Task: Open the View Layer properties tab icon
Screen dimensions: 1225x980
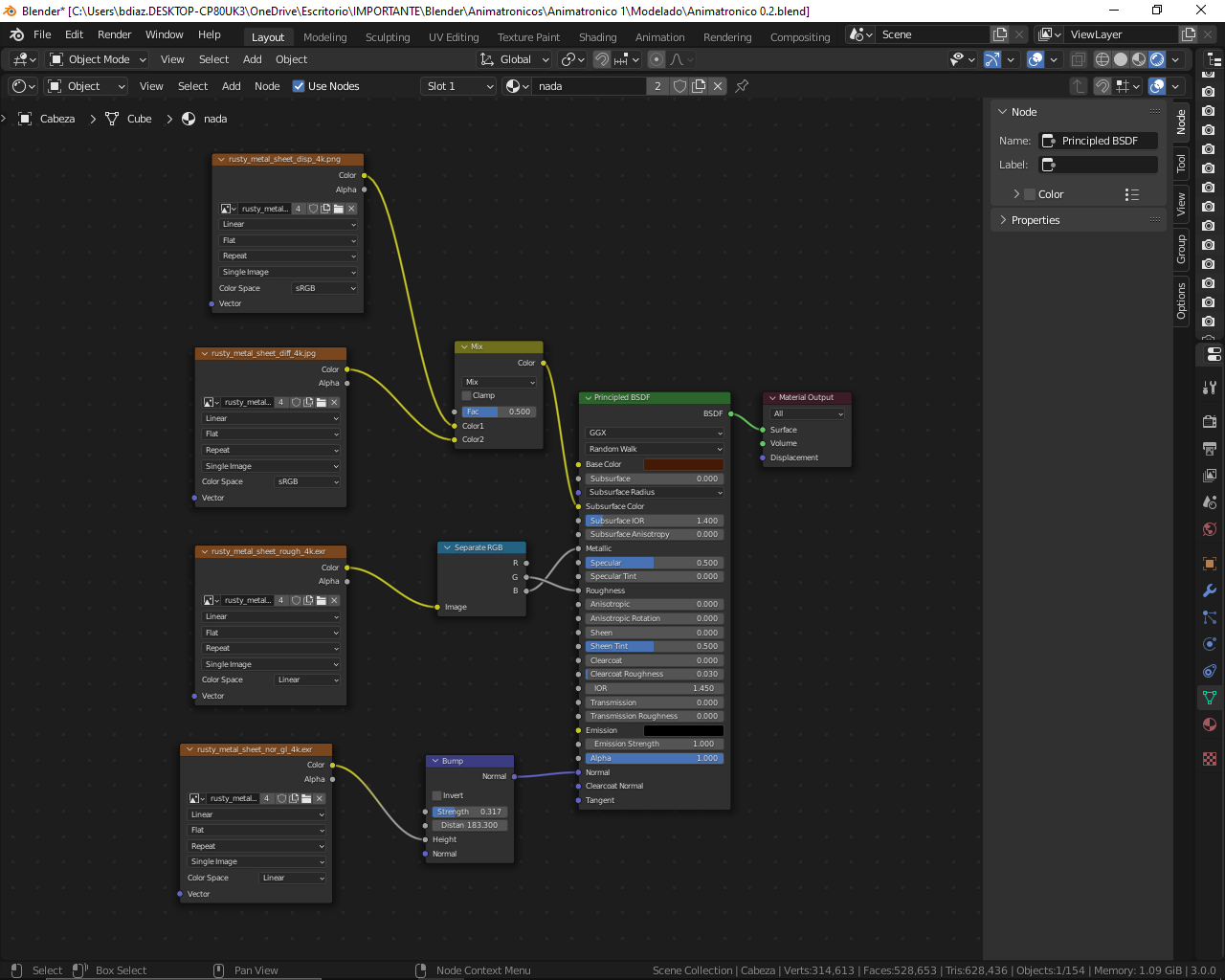Action: (1210, 475)
